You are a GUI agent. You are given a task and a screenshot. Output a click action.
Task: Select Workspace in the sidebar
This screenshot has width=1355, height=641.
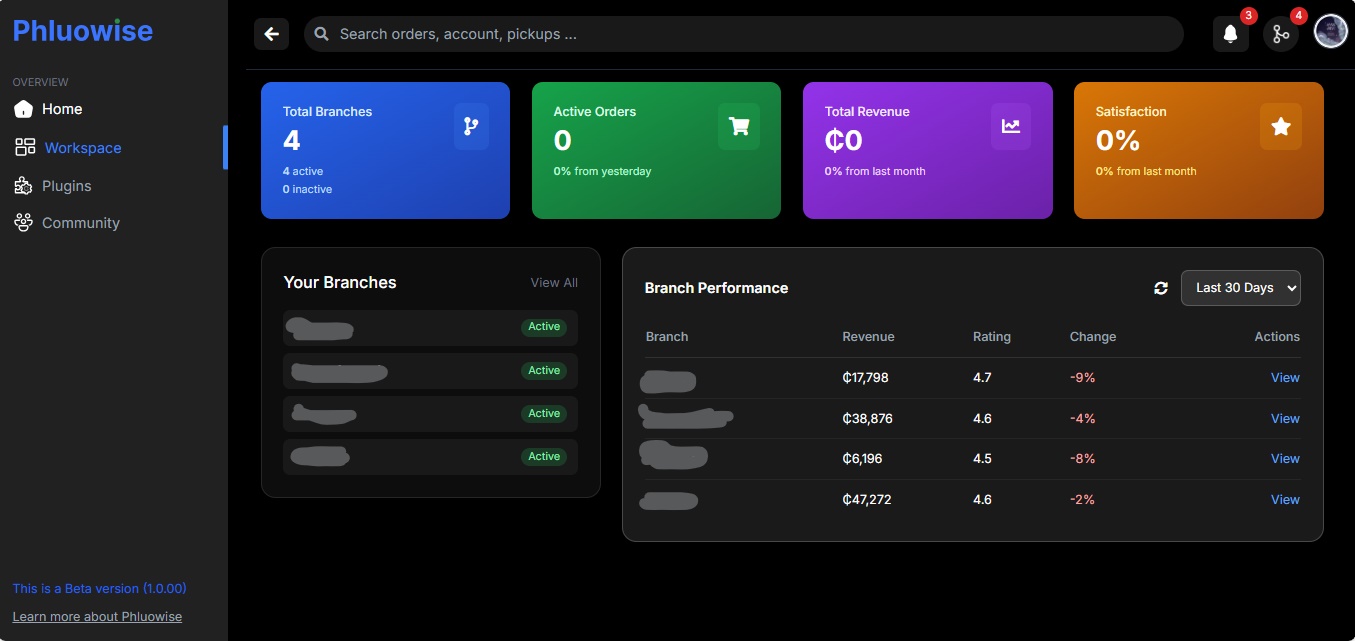tap(82, 148)
